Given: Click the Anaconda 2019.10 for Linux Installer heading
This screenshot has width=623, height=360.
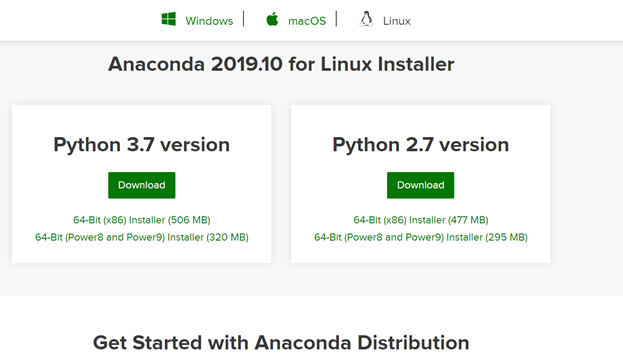Looking at the screenshot, I should pos(281,64).
